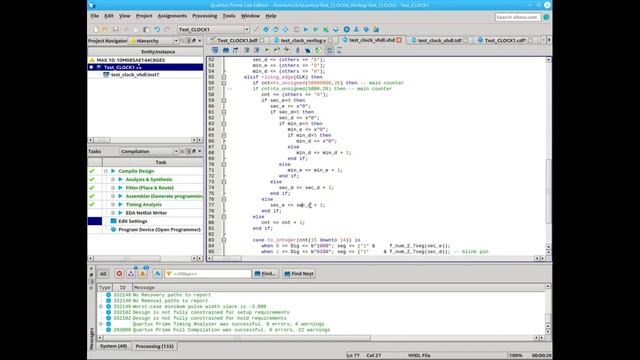Click the Search altera.com input box
640x360 pixels.
pyautogui.click(x=518, y=17)
